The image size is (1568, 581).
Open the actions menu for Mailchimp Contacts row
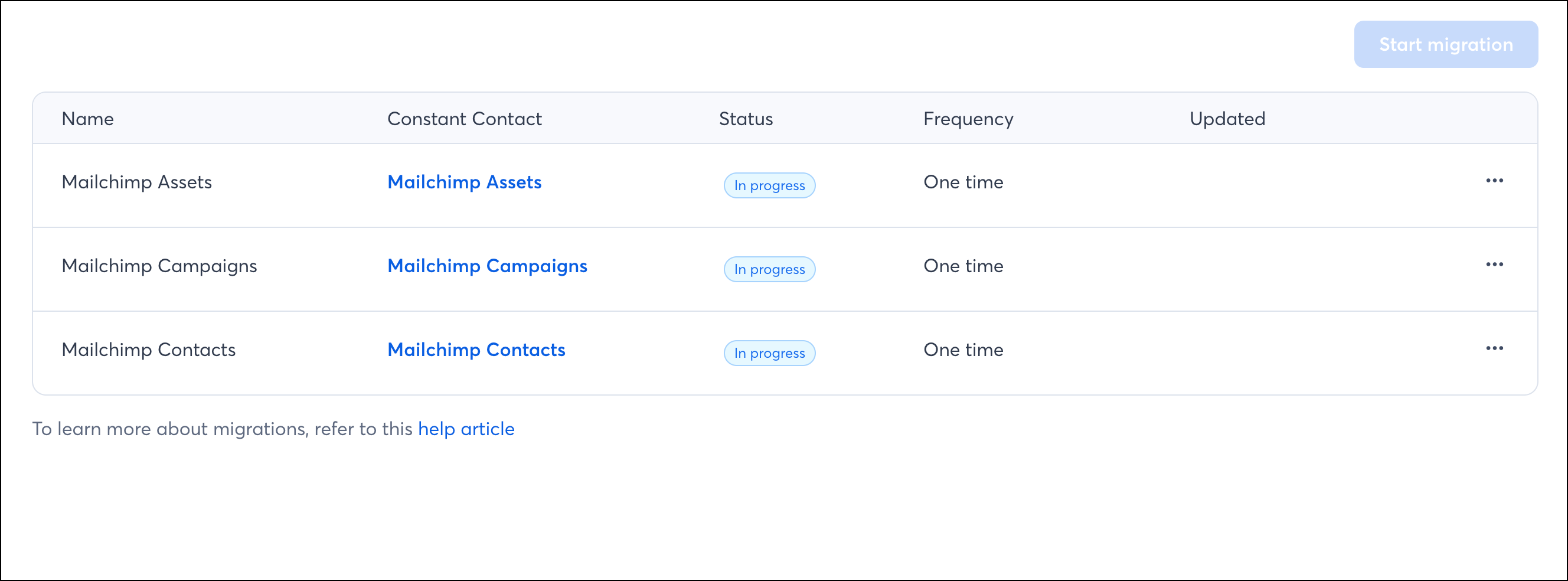click(x=1495, y=348)
